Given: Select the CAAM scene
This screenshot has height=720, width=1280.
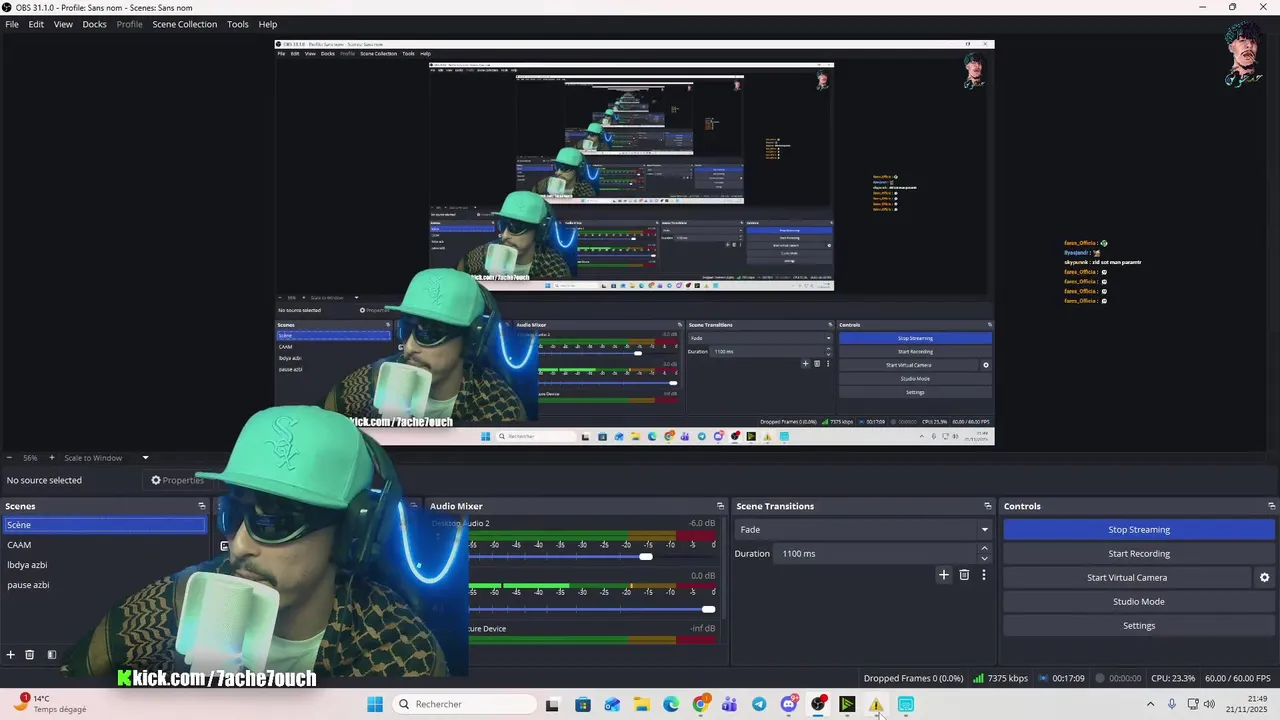Looking at the screenshot, I should pyautogui.click(x=104, y=545).
